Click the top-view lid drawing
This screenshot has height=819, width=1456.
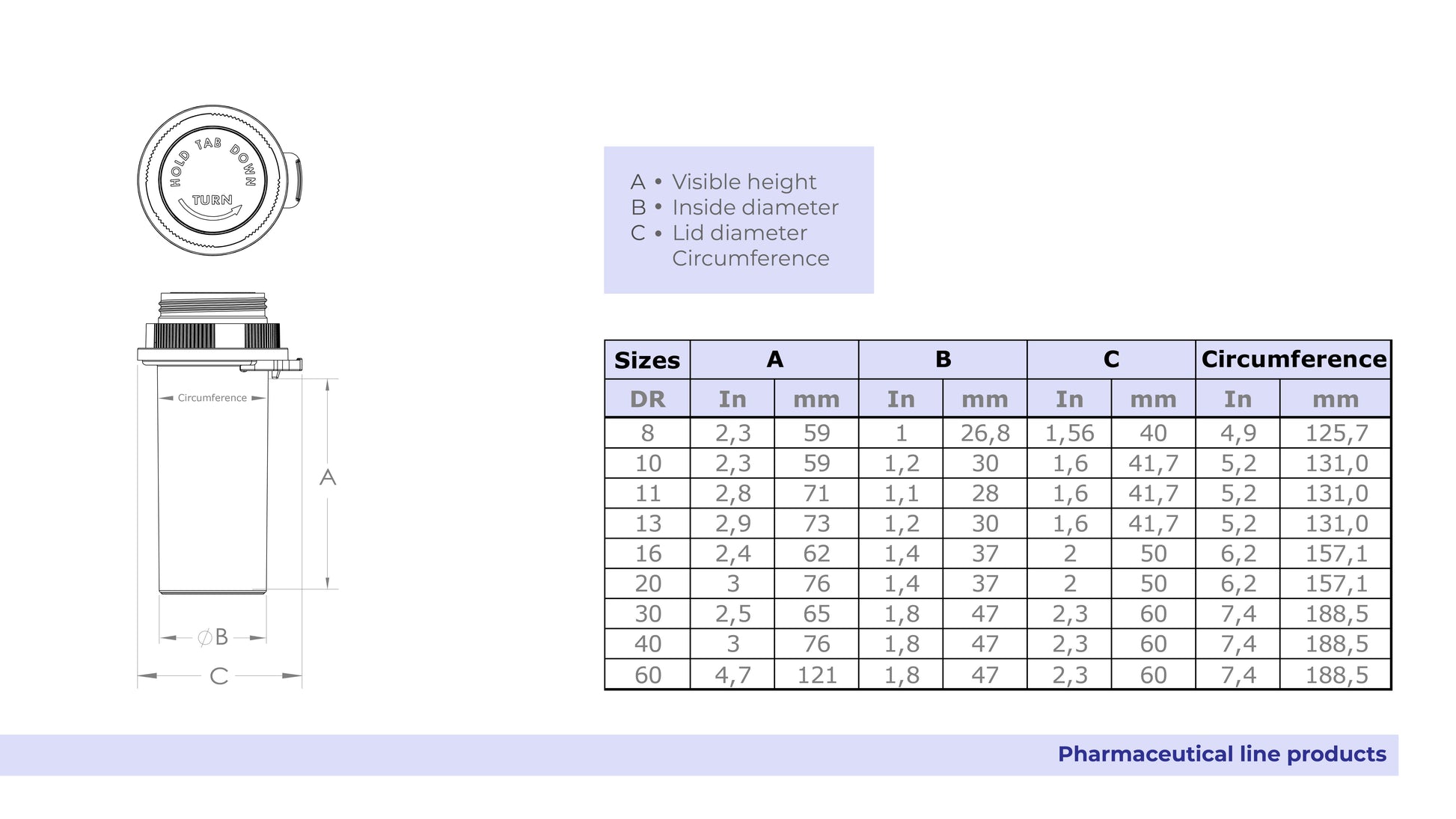coord(212,180)
